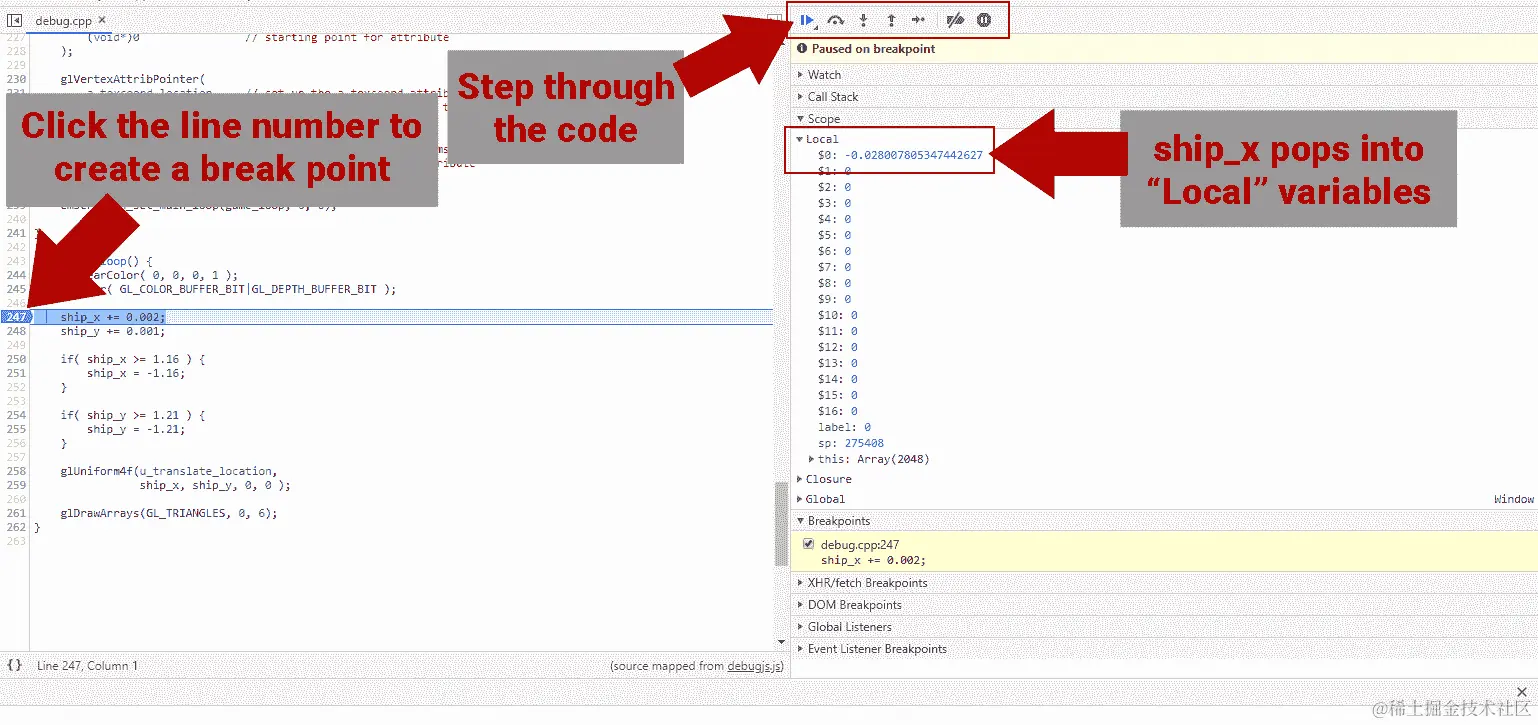Click line number 247 breakpoint marker

16,317
